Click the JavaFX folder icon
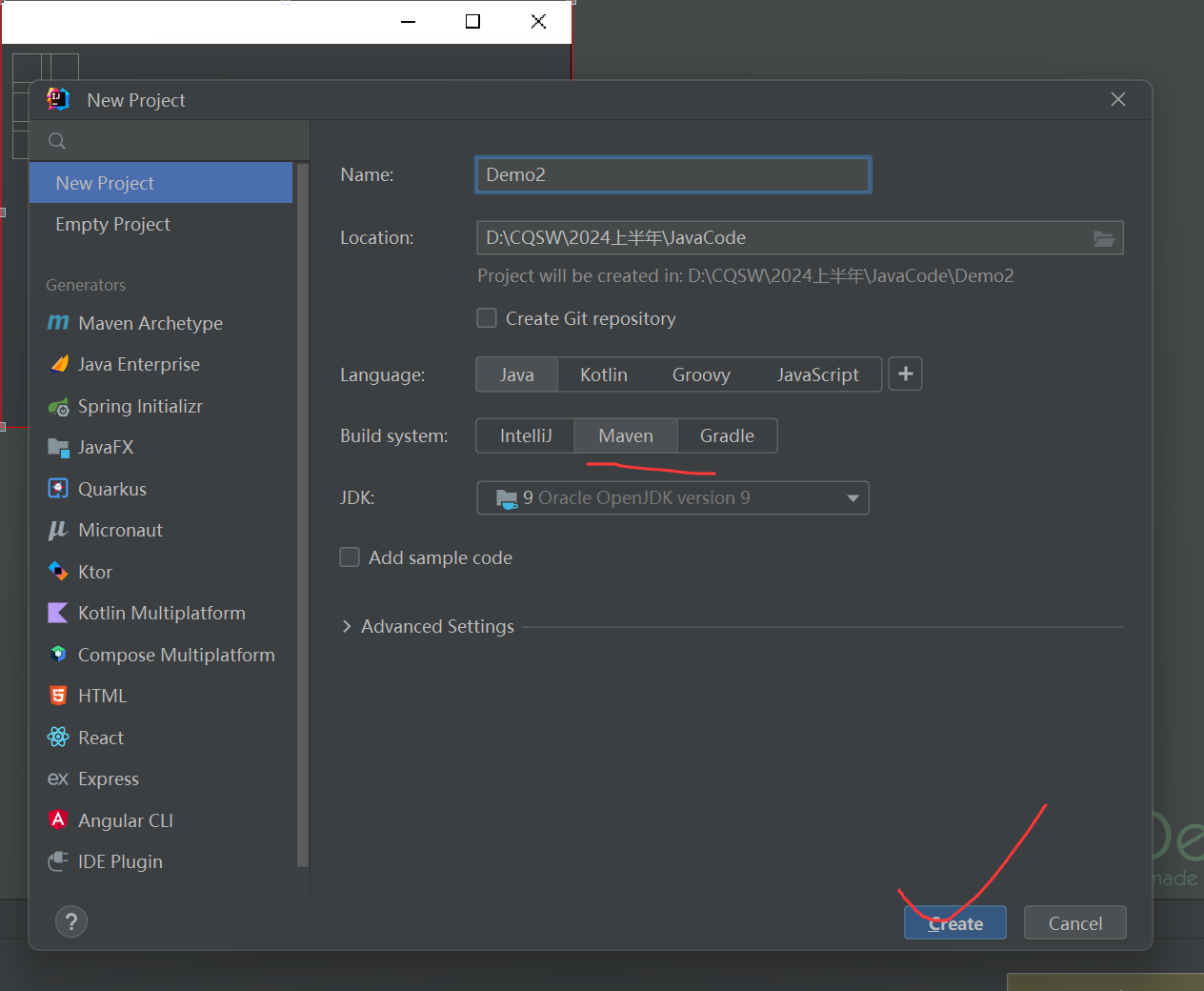This screenshot has width=1204, height=991. coord(58,448)
